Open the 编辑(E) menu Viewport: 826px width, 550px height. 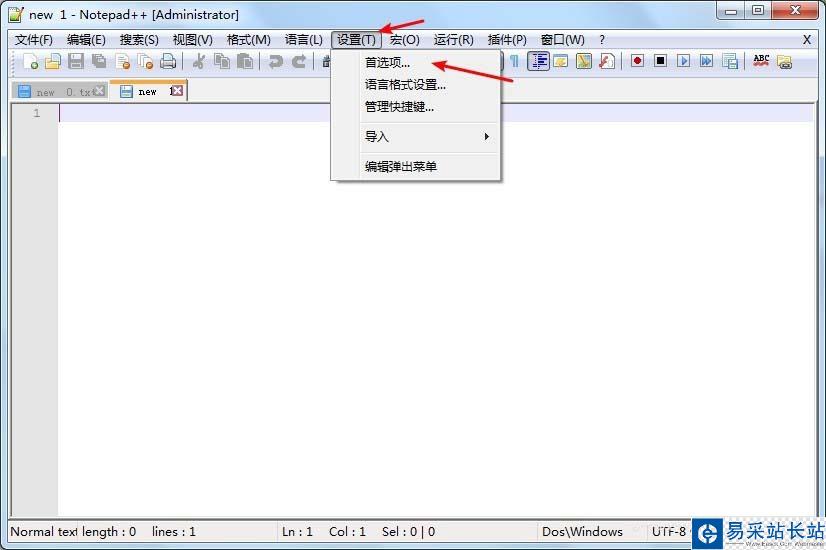pos(86,40)
